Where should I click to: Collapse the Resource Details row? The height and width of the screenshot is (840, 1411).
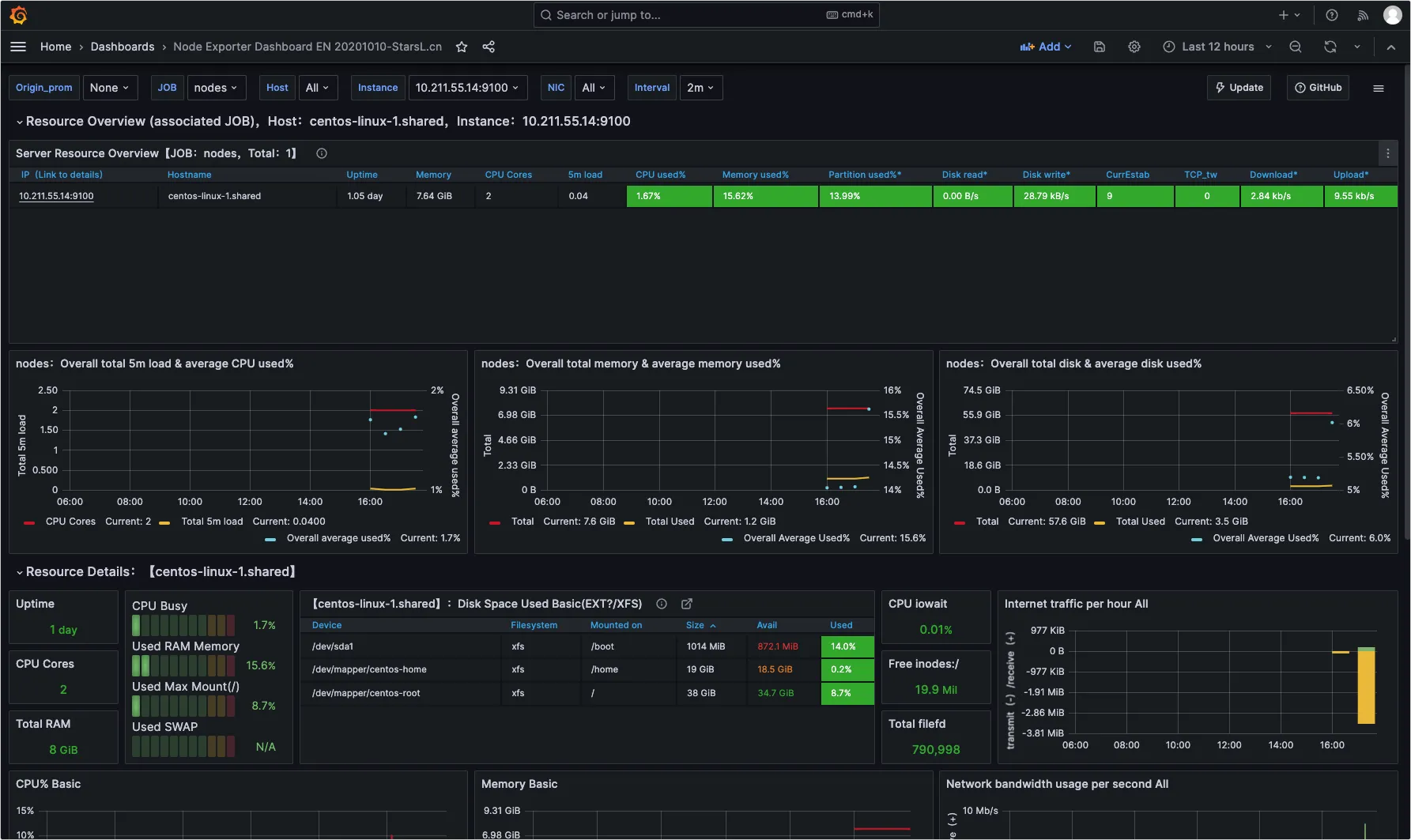click(20, 572)
